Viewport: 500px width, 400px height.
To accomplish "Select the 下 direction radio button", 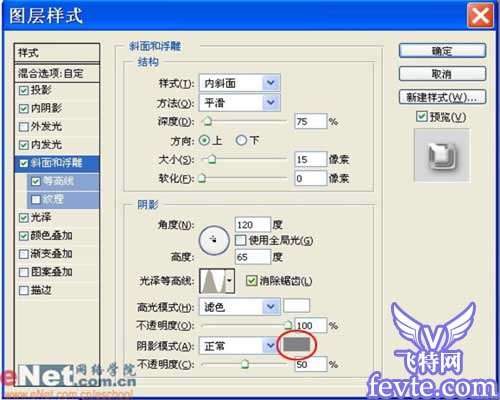I will tap(241, 140).
